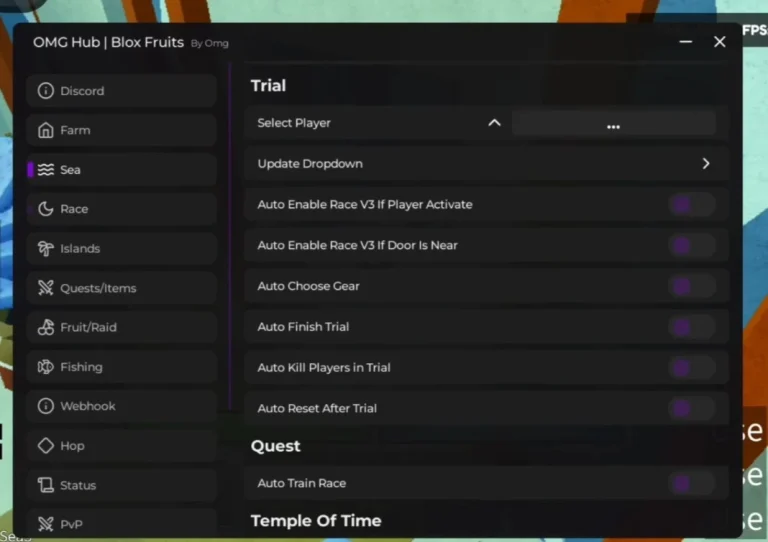Screen dimensions: 768x542
Task: Collapse the Select Player dropdown chevron
Action: click(495, 123)
